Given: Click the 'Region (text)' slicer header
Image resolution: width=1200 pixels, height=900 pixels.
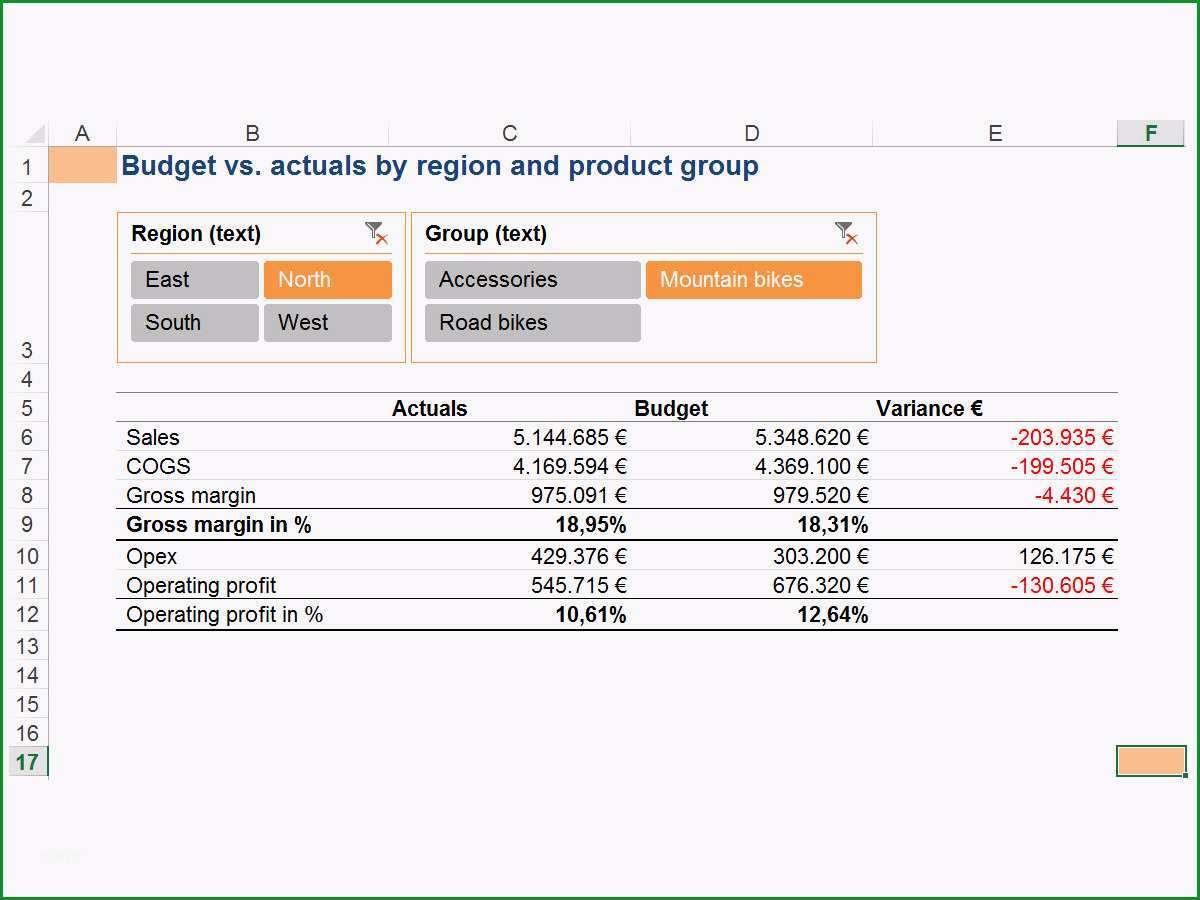Looking at the screenshot, I should tap(196, 234).
